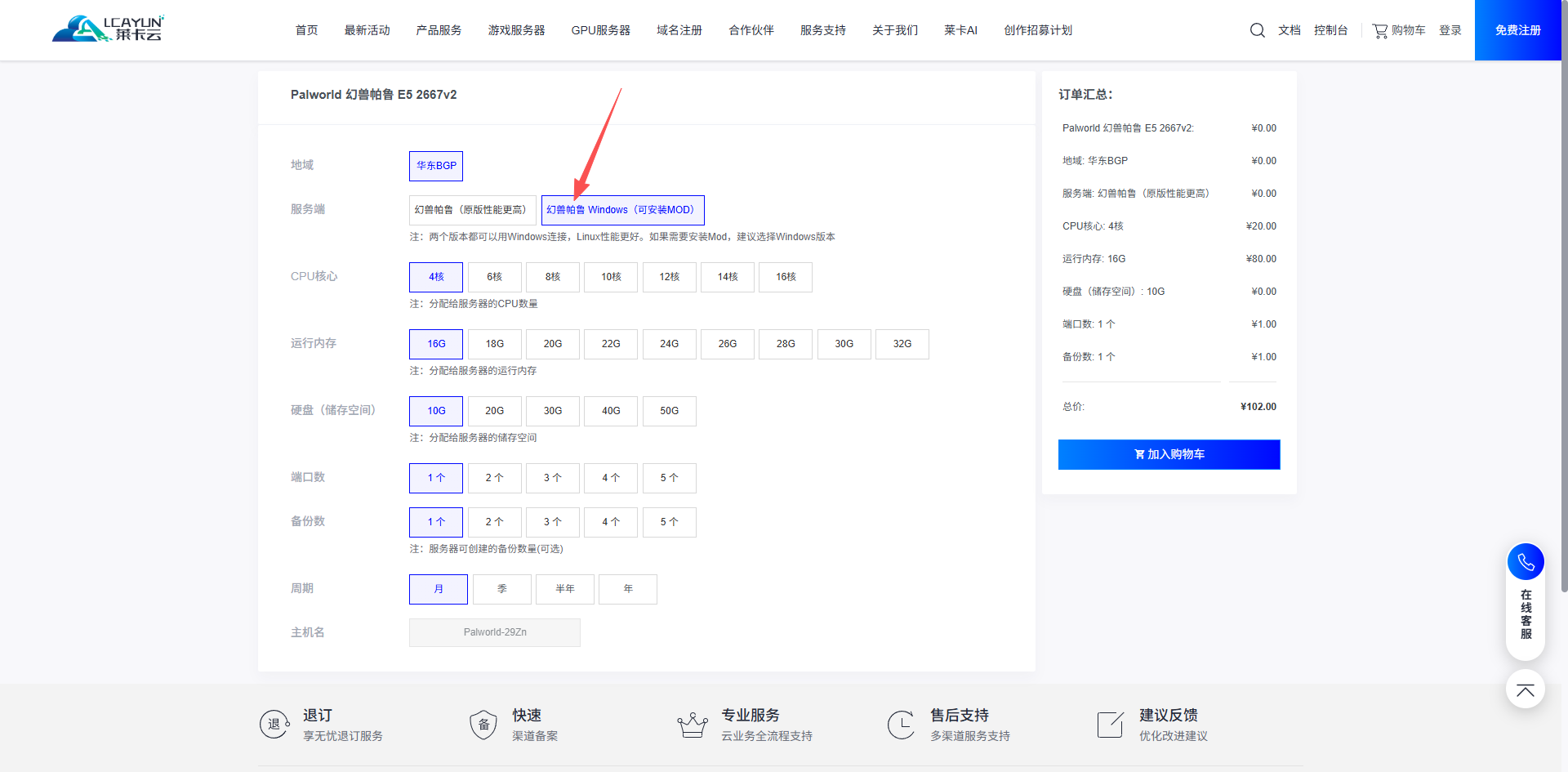Select 8核 CPU option

[553, 277]
